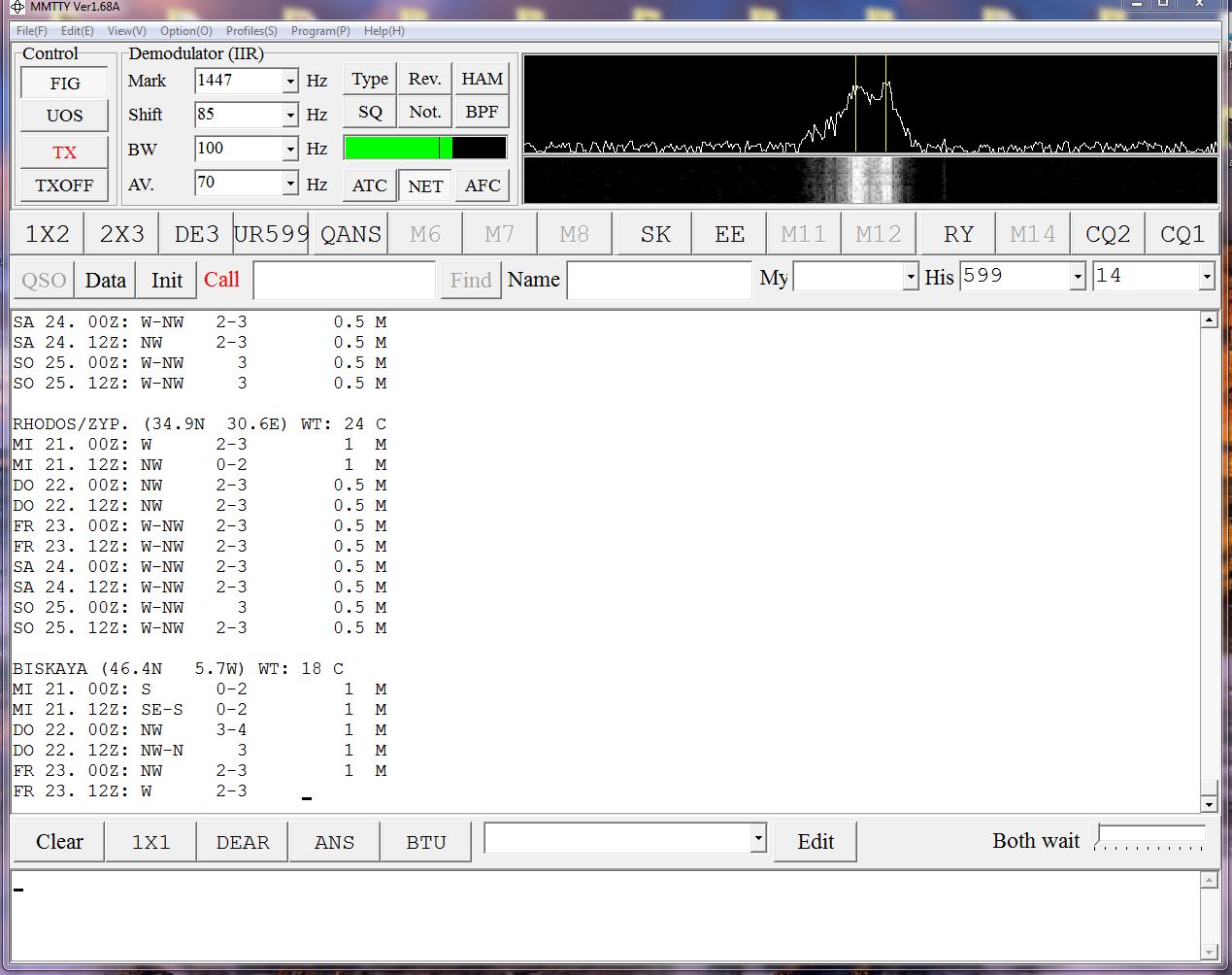This screenshot has width=1232, height=975.
Task: Open the Mark frequency dropdown
Action: [x=289, y=82]
